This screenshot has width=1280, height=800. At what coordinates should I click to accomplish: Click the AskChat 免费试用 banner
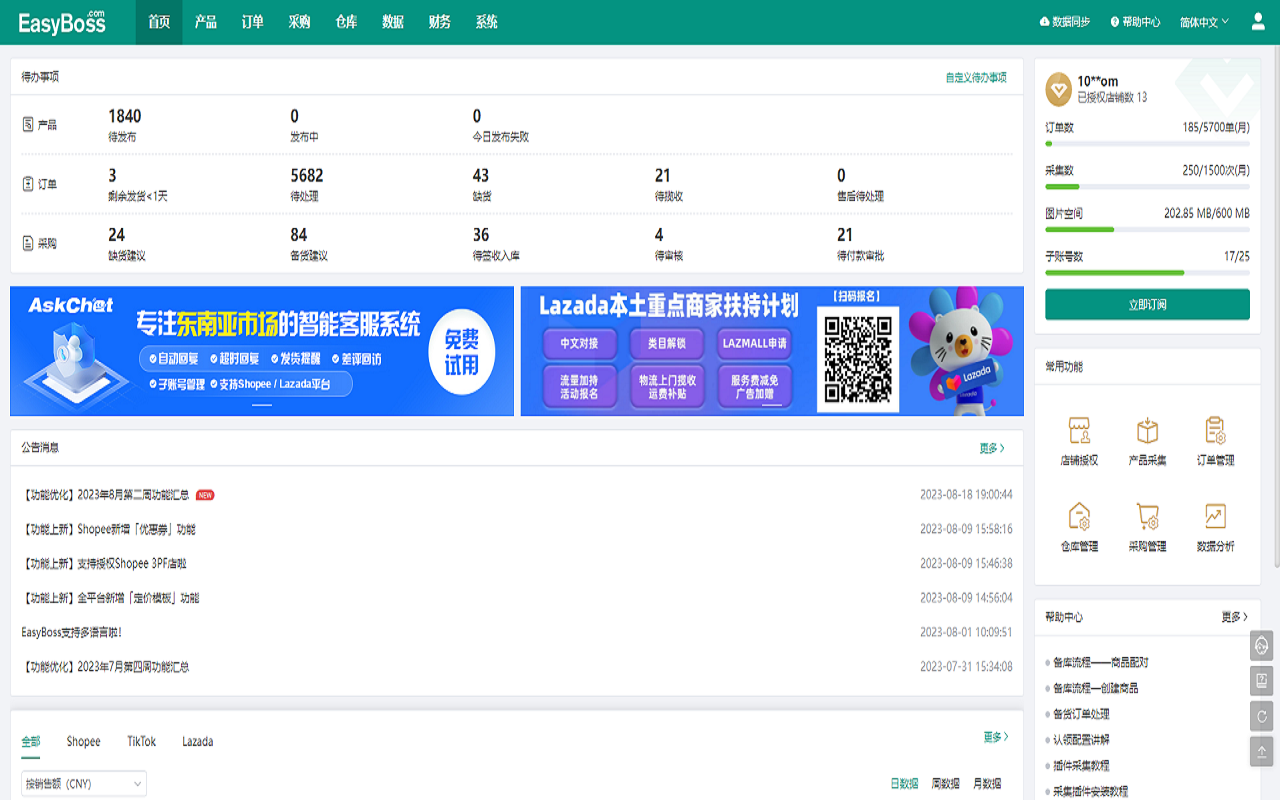click(262, 351)
